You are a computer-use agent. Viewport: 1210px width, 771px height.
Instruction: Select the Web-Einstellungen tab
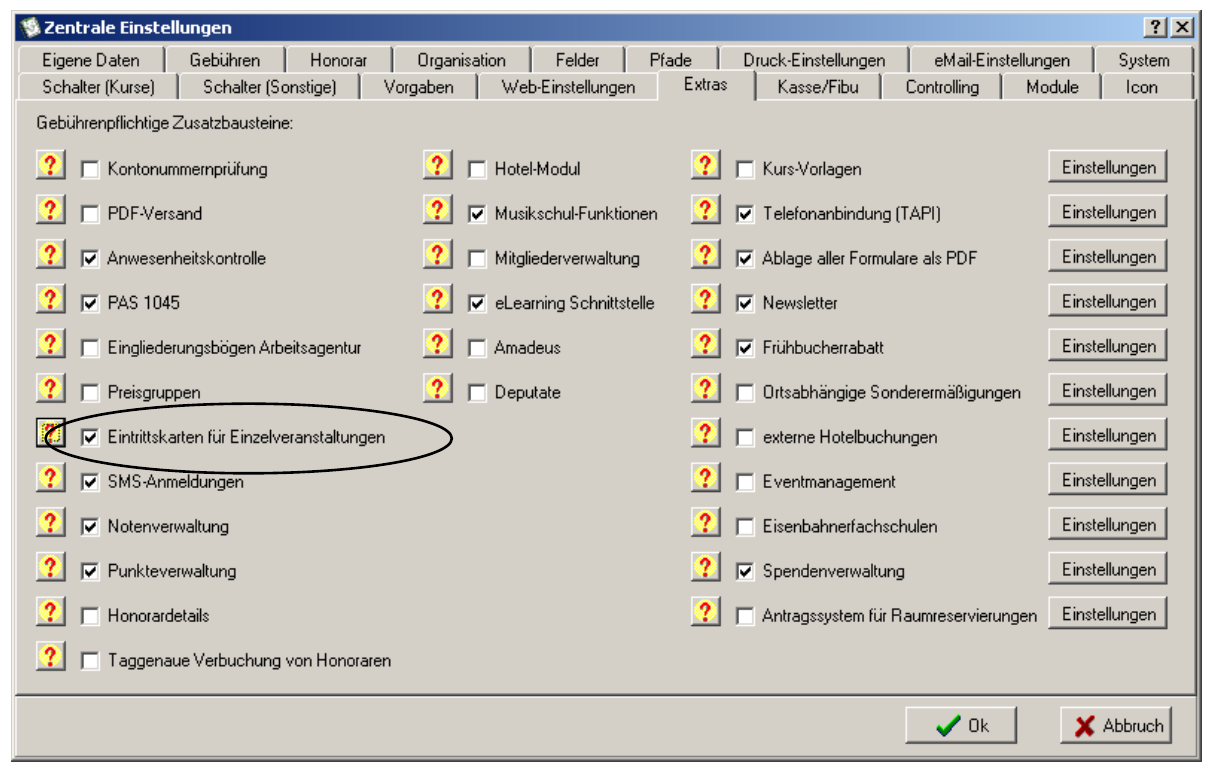point(568,87)
